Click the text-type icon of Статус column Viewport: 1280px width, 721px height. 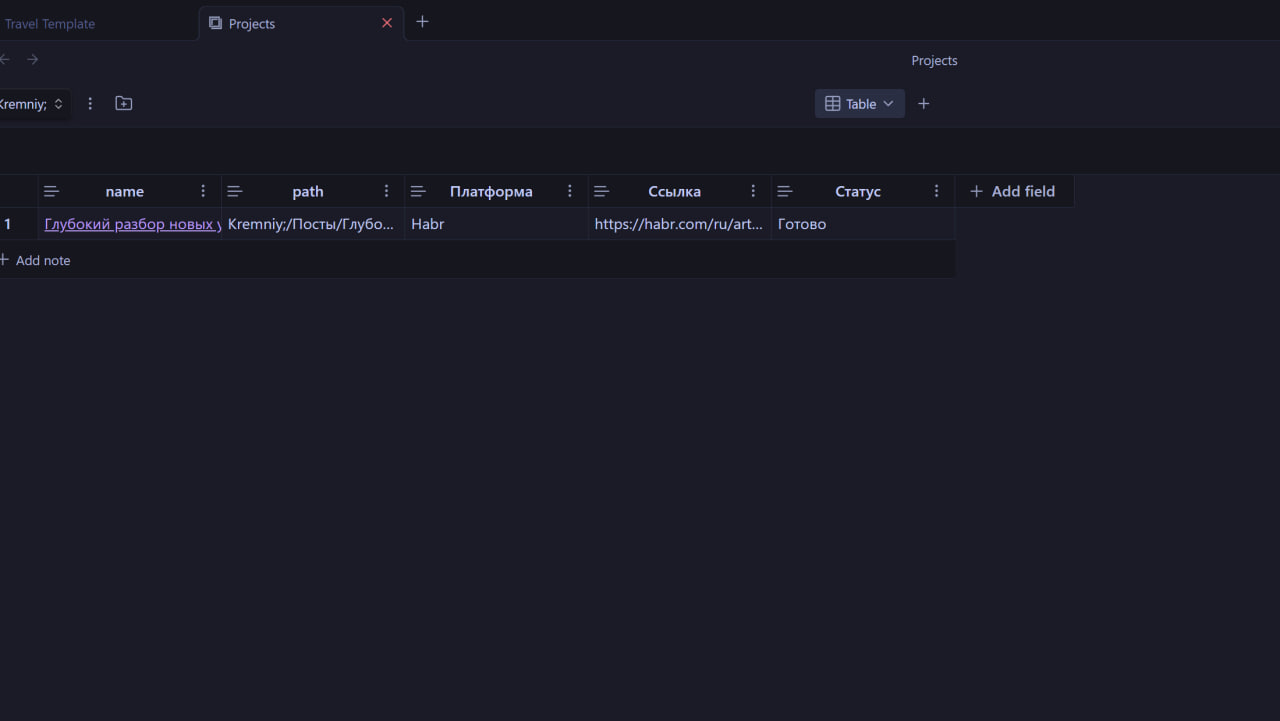785,192
